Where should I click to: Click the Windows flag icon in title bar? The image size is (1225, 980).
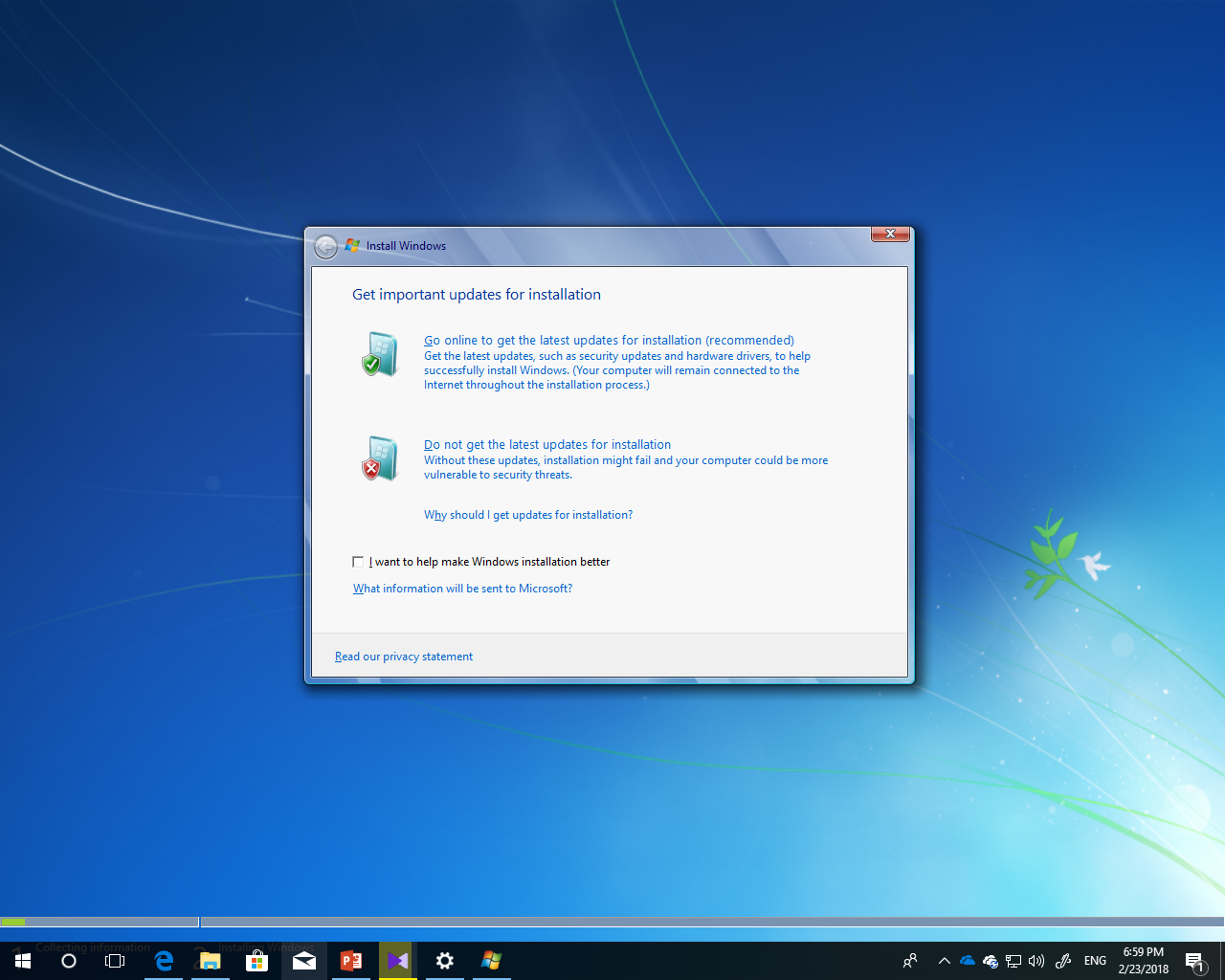pyautogui.click(x=352, y=246)
